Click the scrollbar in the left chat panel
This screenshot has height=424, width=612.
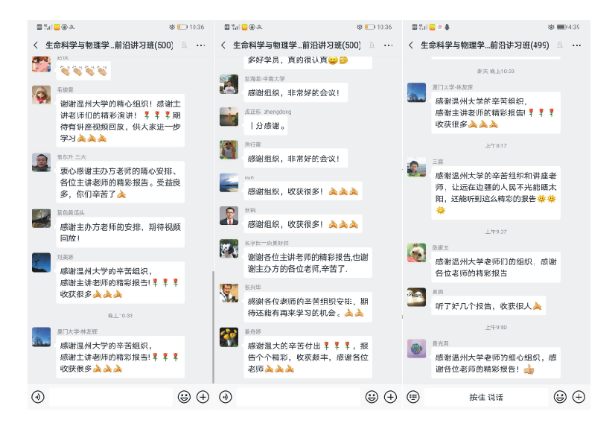(213, 327)
